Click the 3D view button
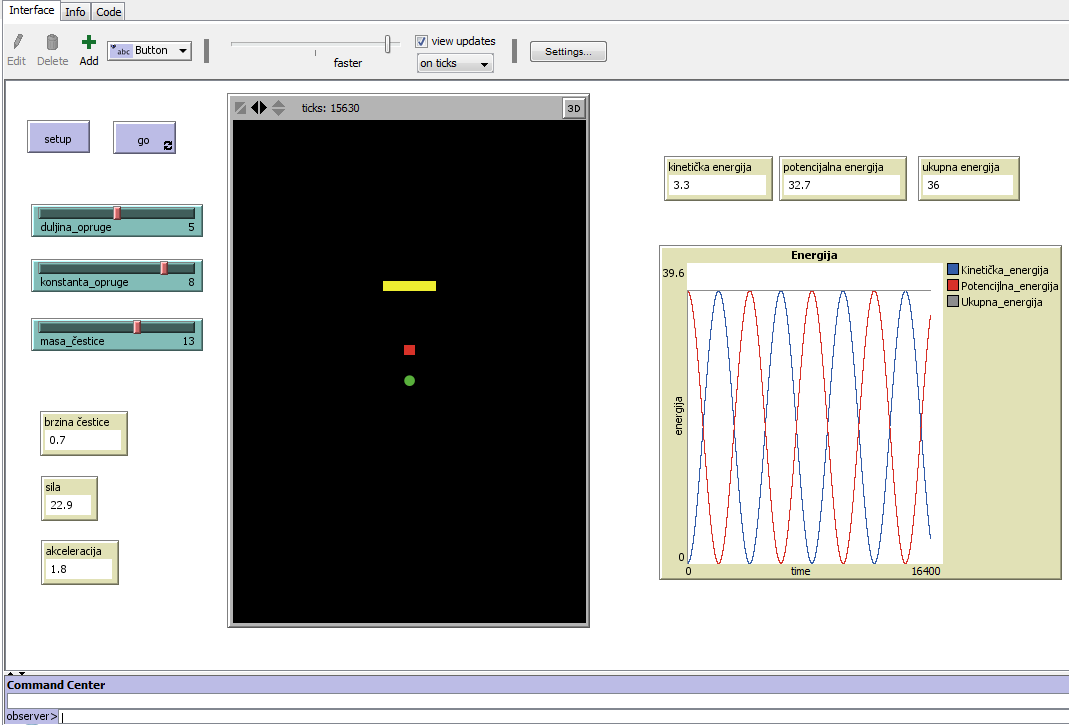Screen dimensions: 1069x725 point(573,109)
